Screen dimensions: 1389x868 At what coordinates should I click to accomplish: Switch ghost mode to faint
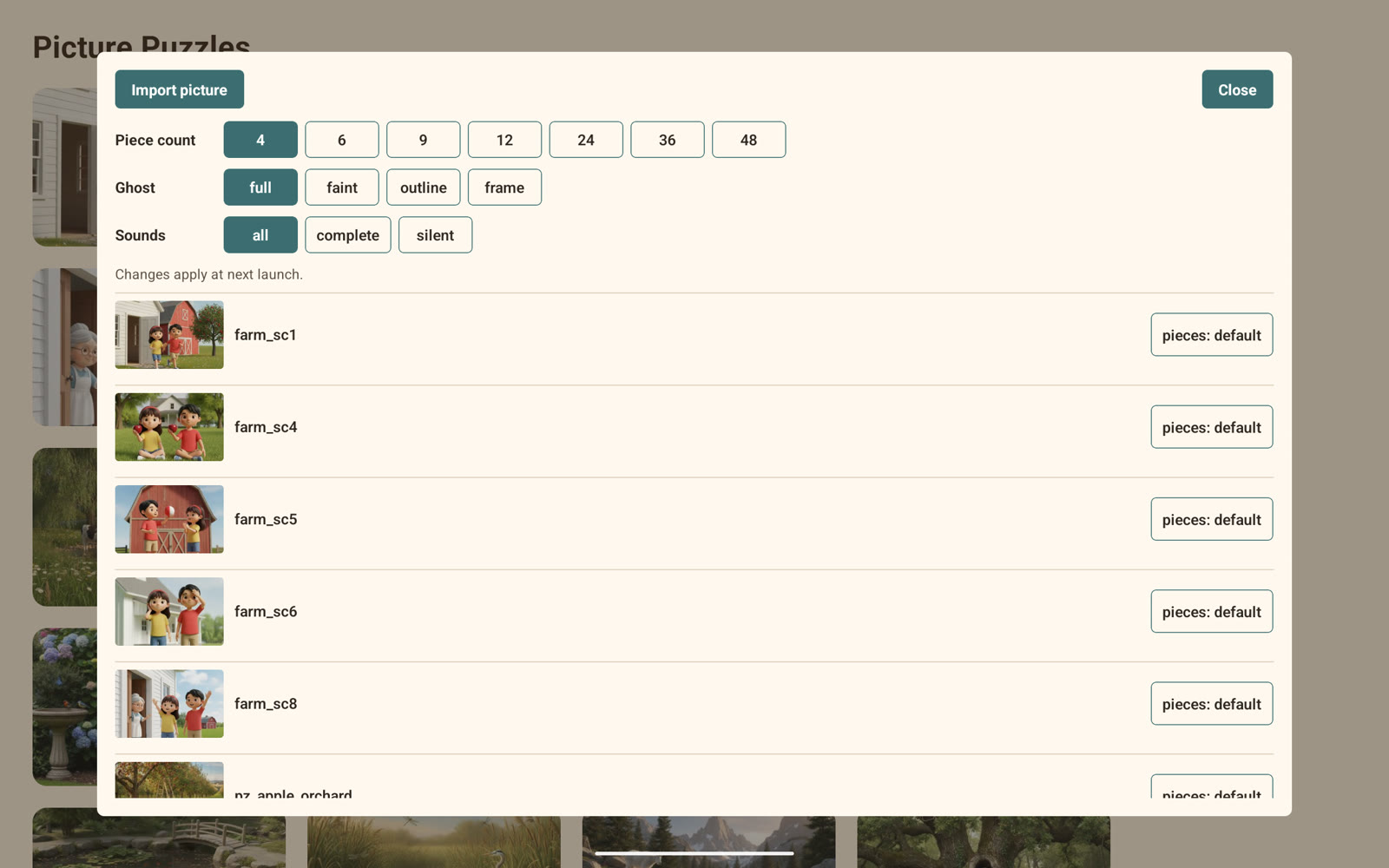pos(342,187)
